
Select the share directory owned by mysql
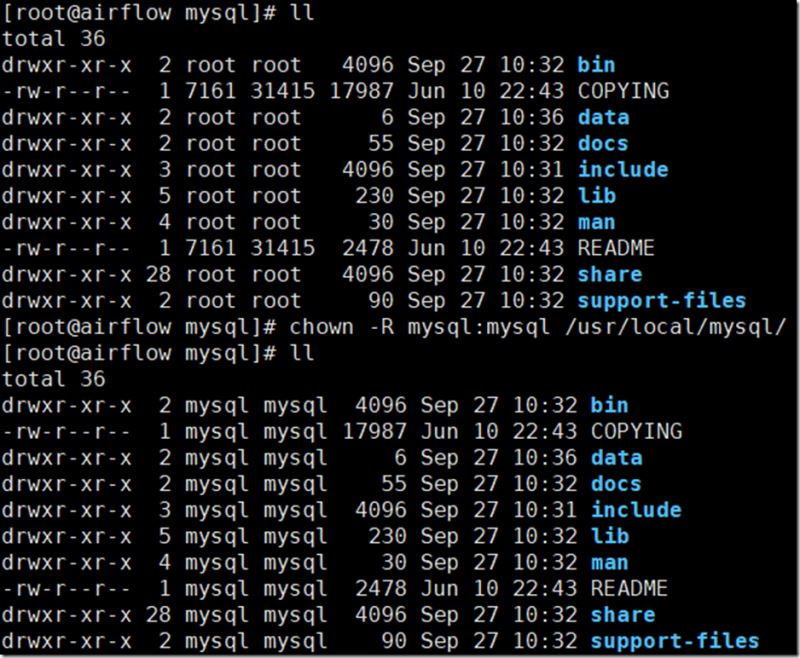point(622,614)
